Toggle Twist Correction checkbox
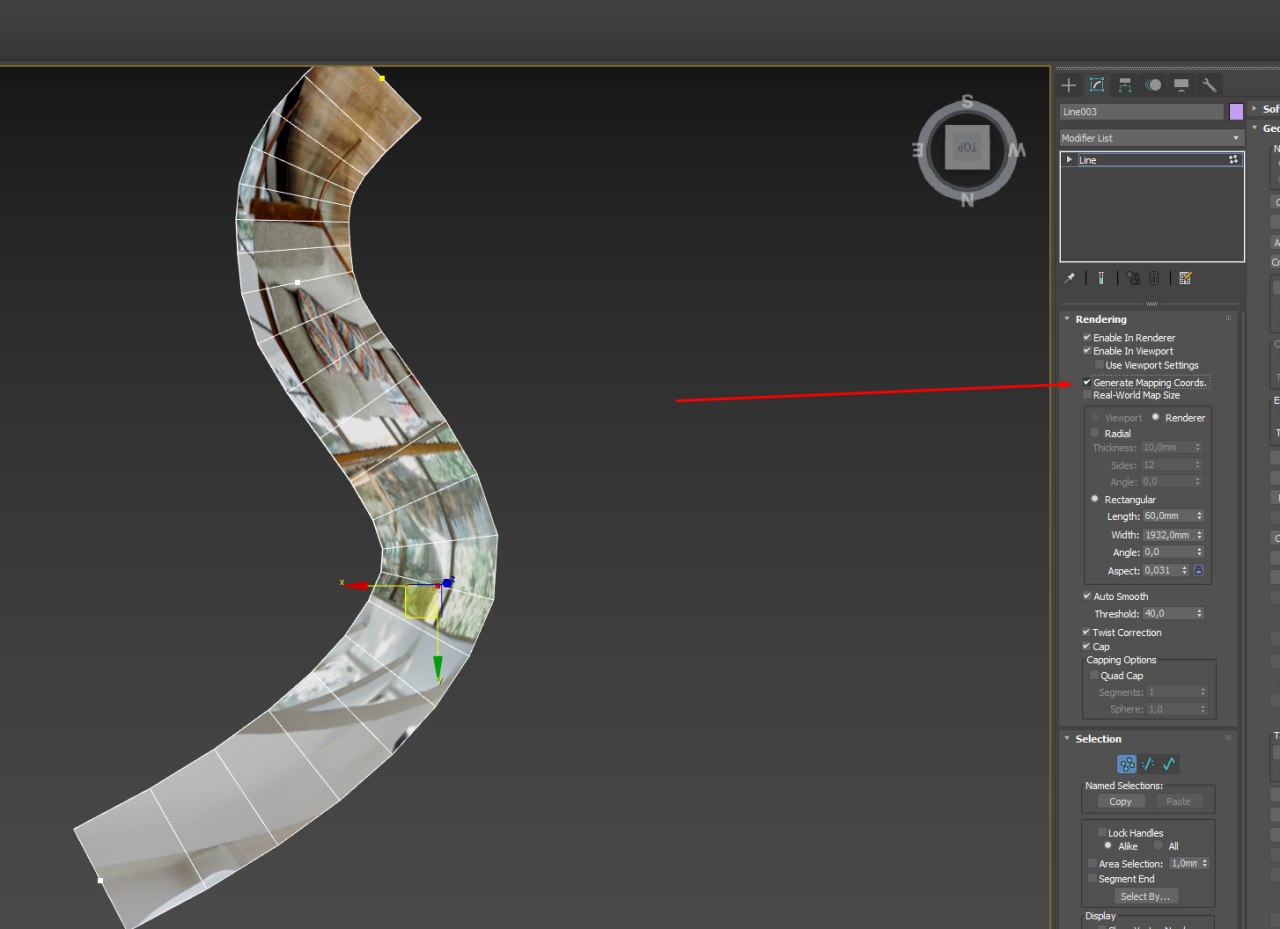This screenshot has width=1280, height=929. 1087,632
